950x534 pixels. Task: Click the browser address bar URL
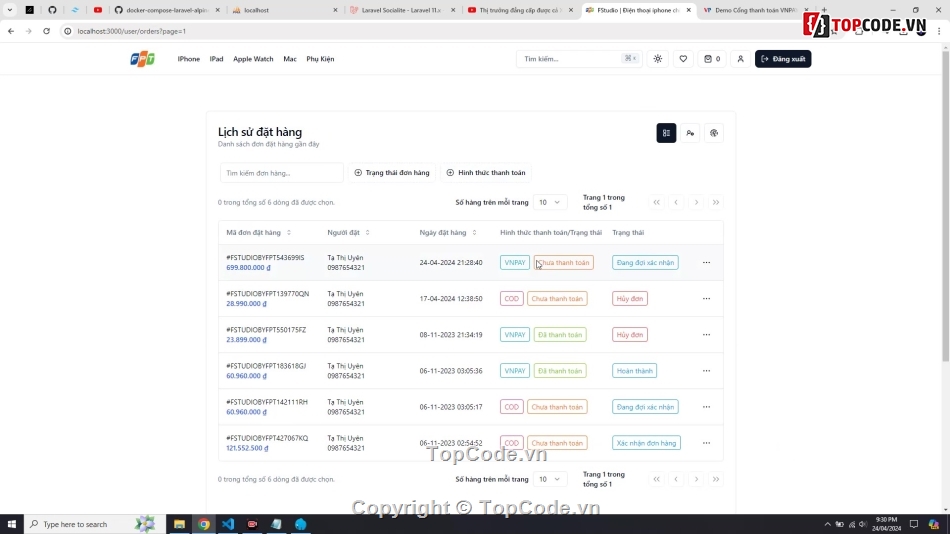tap(131, 31)
